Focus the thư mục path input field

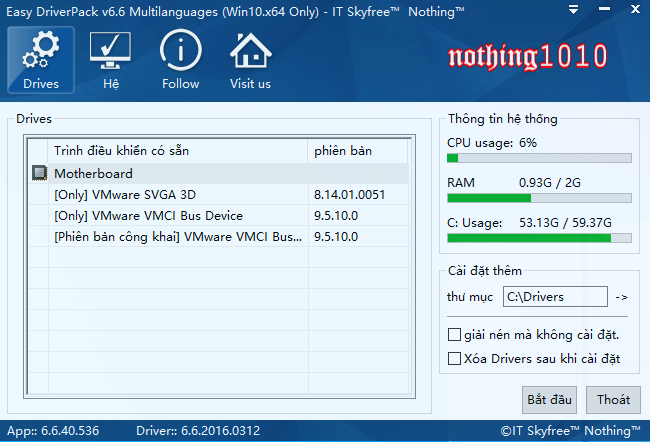coord(554,297)
